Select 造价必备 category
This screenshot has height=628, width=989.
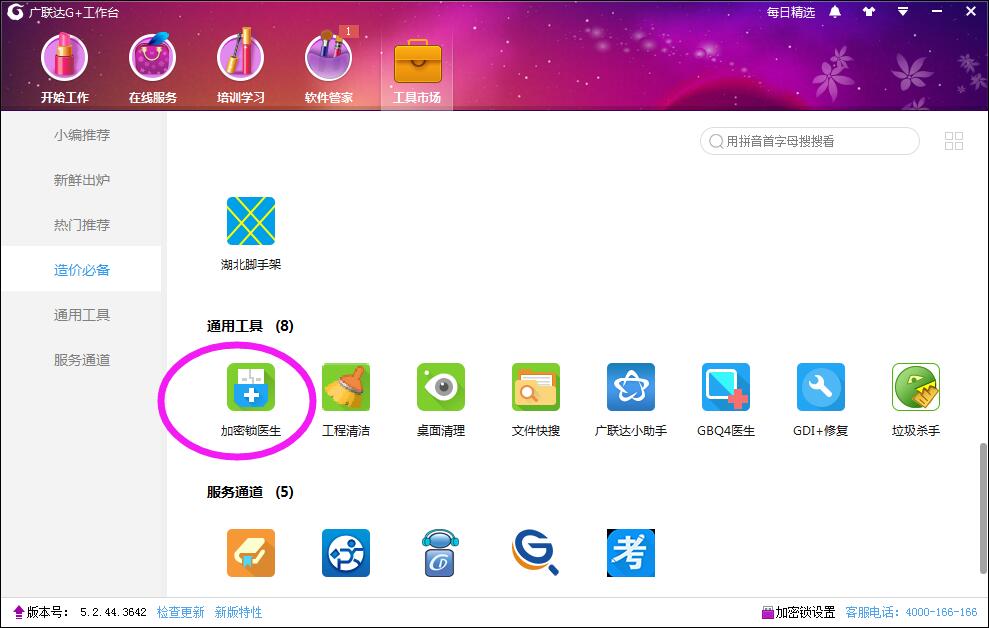click(x=81, y=269)
